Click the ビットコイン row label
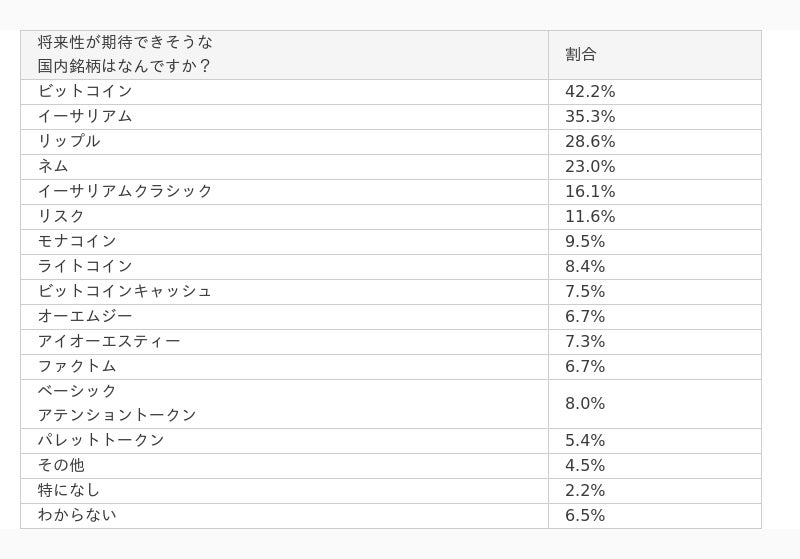Screen dimensions: 800x559 pyautogui.click(x=85, y=91)
